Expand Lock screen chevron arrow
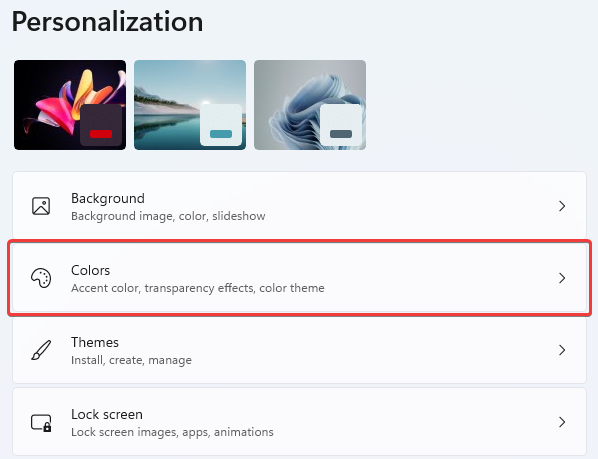 [562, 422]
